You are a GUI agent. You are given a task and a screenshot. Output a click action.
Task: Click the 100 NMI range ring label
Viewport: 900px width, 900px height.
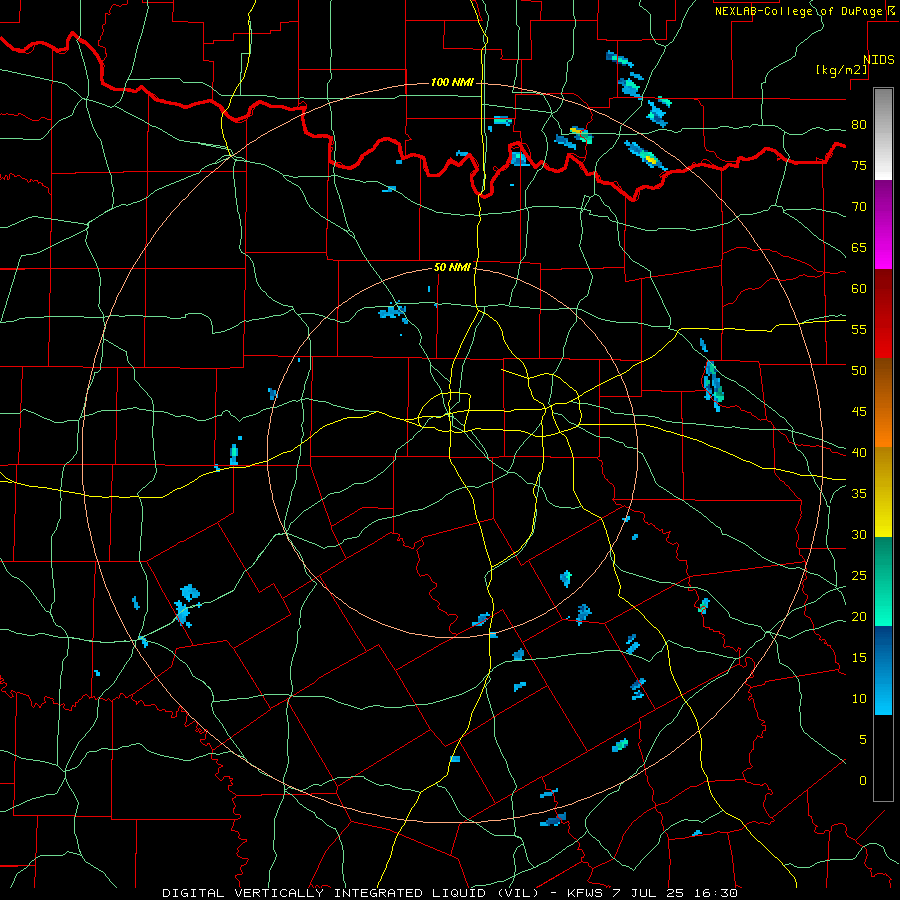point(452,82)
